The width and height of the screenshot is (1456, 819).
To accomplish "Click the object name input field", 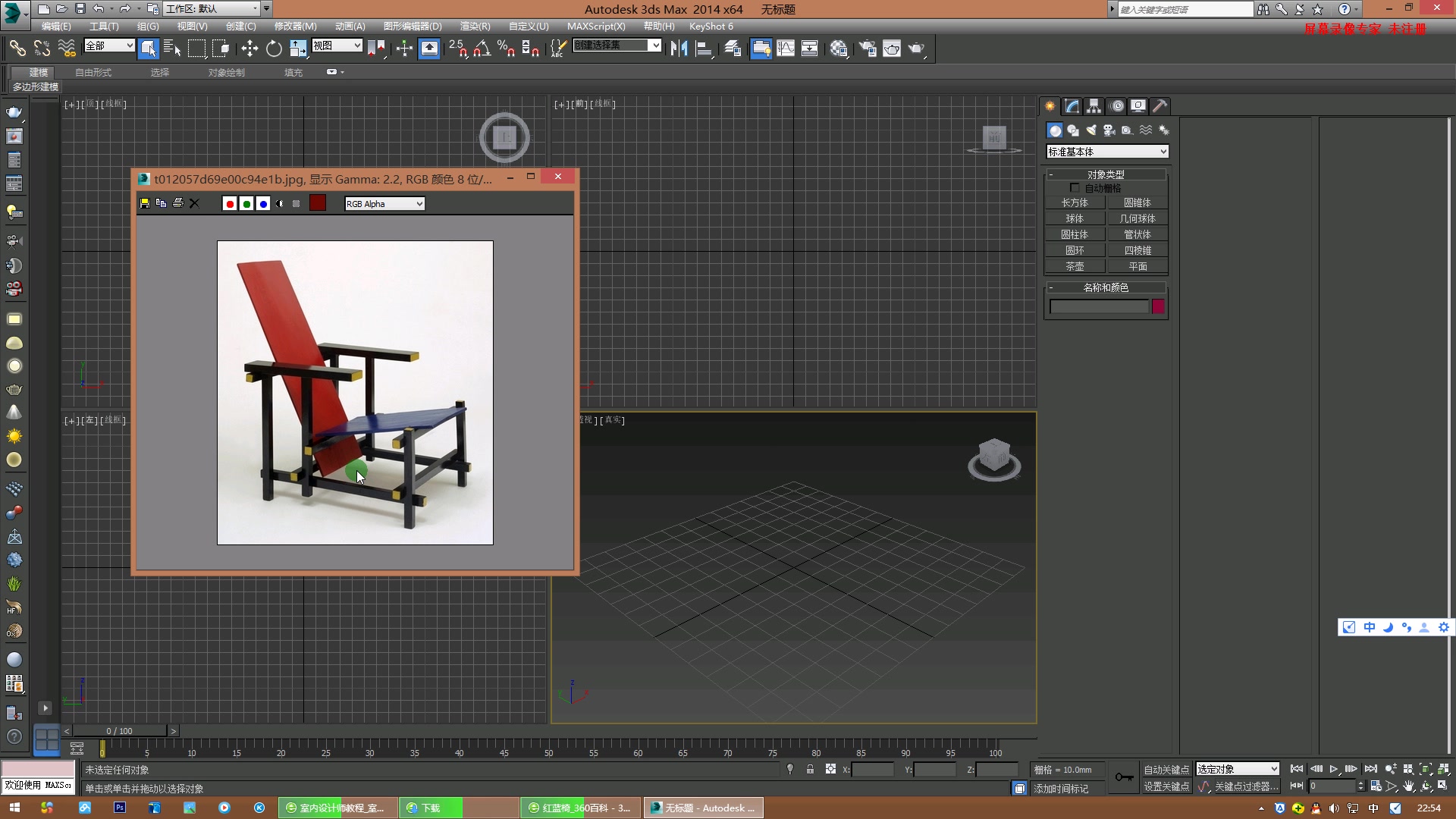I will pyautogui.click(x=1099, y=306).
